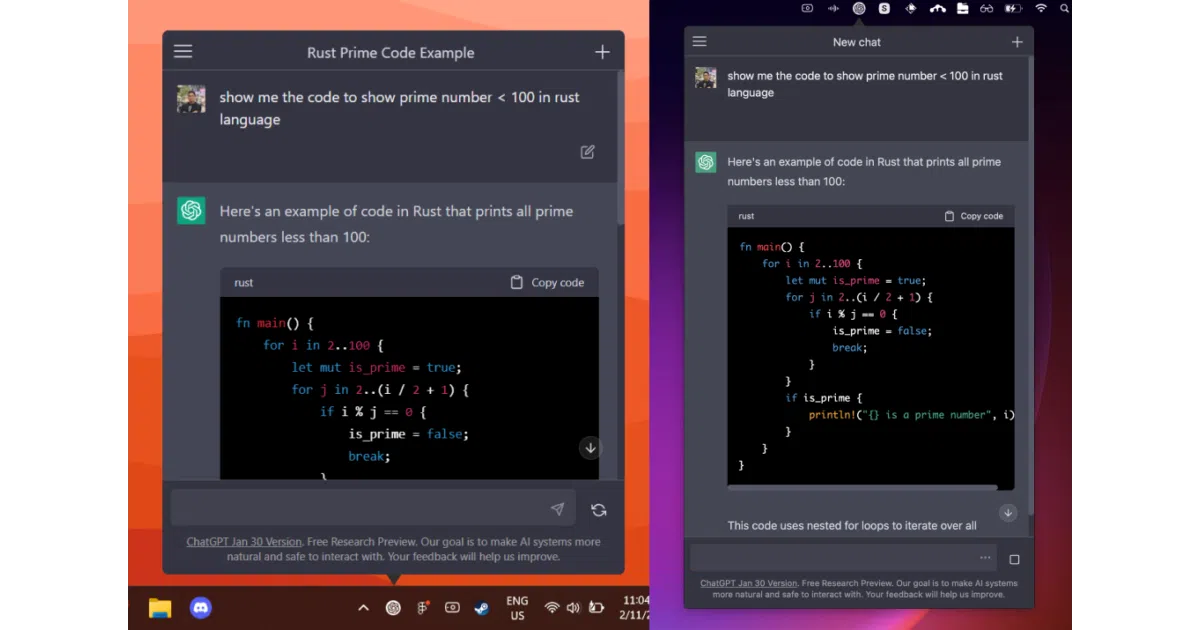Click horizontal scrollbar under right code block
The image size is (1200, 630).
[862, 487]
